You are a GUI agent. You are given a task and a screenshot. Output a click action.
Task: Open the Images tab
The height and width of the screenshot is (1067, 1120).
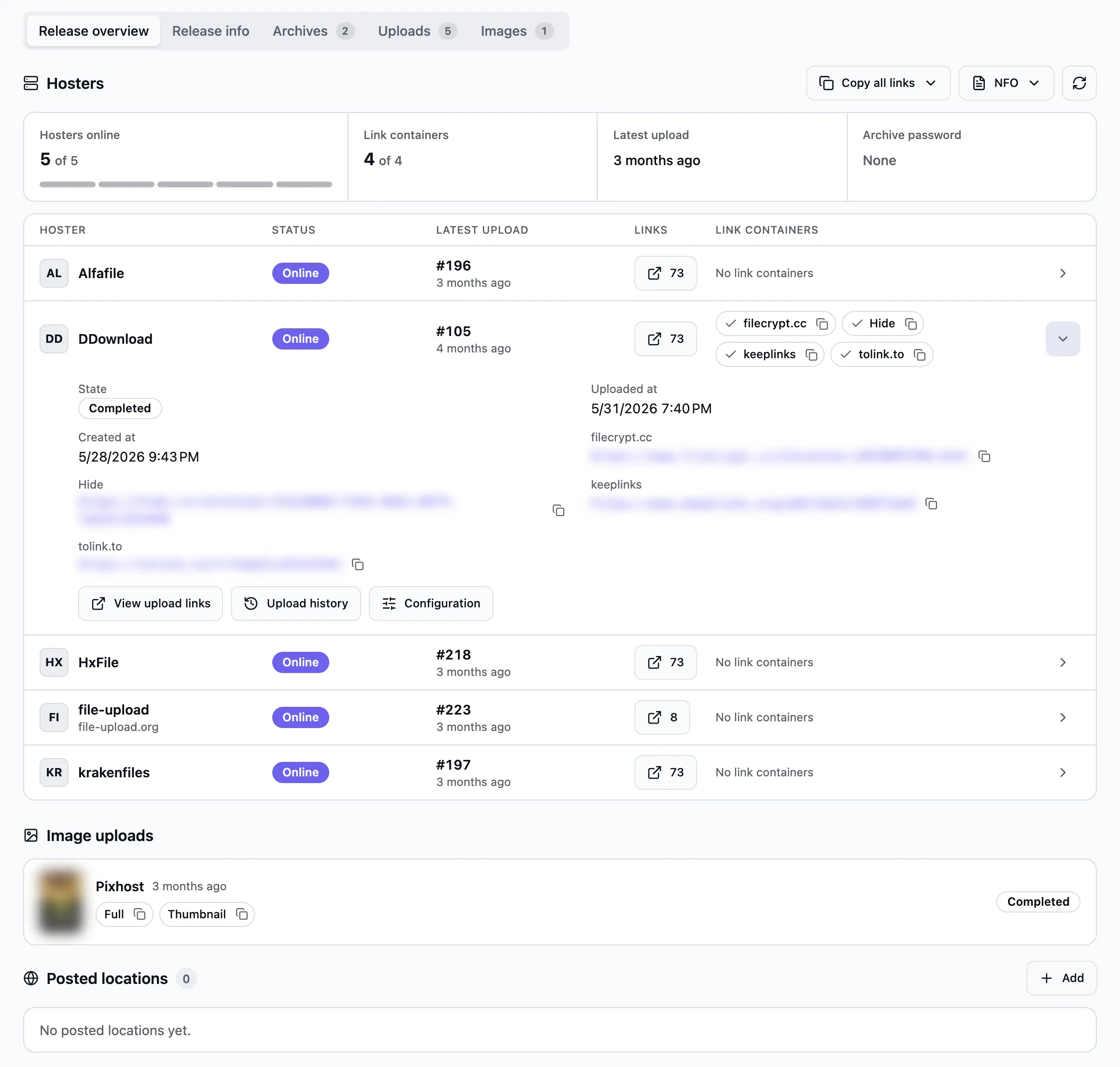coord(517,31)
